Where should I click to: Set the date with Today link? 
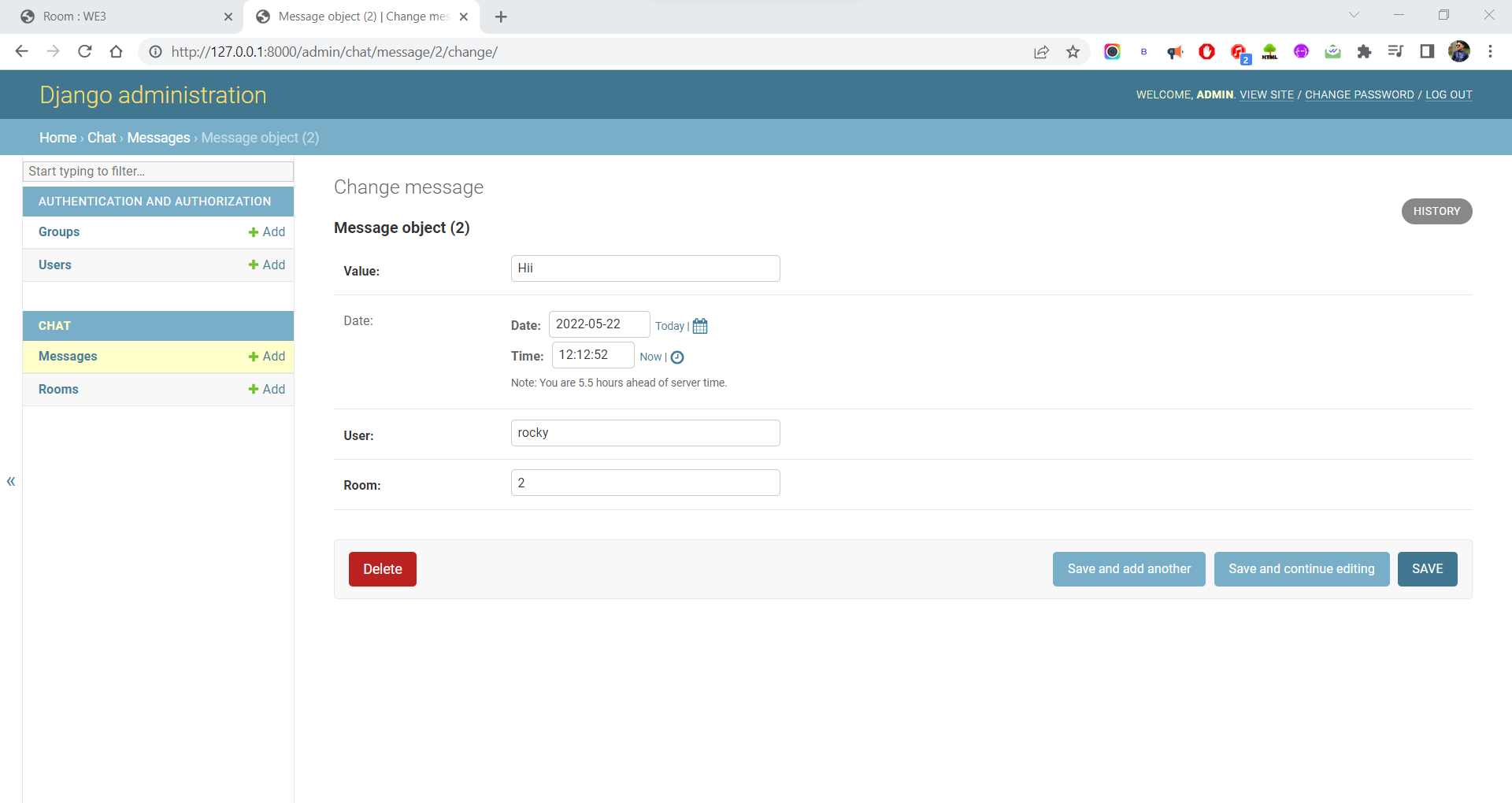pos(670,326)
